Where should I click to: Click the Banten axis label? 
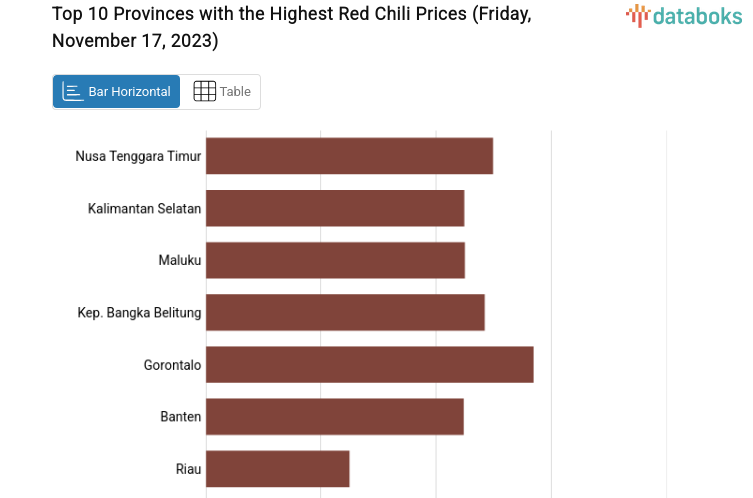(x=181, y=416)
